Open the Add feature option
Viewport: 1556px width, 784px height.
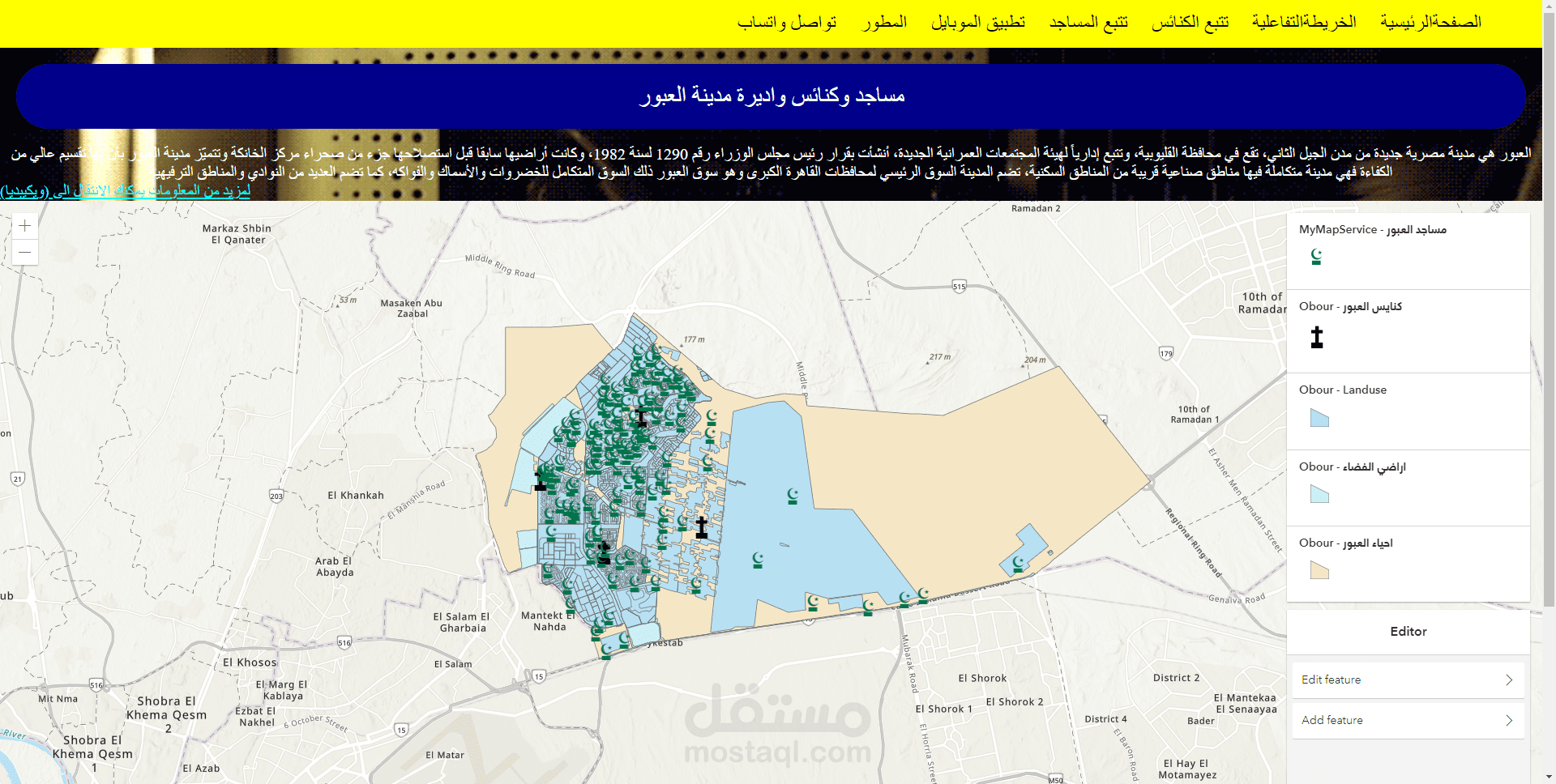tap(1408, 721)
